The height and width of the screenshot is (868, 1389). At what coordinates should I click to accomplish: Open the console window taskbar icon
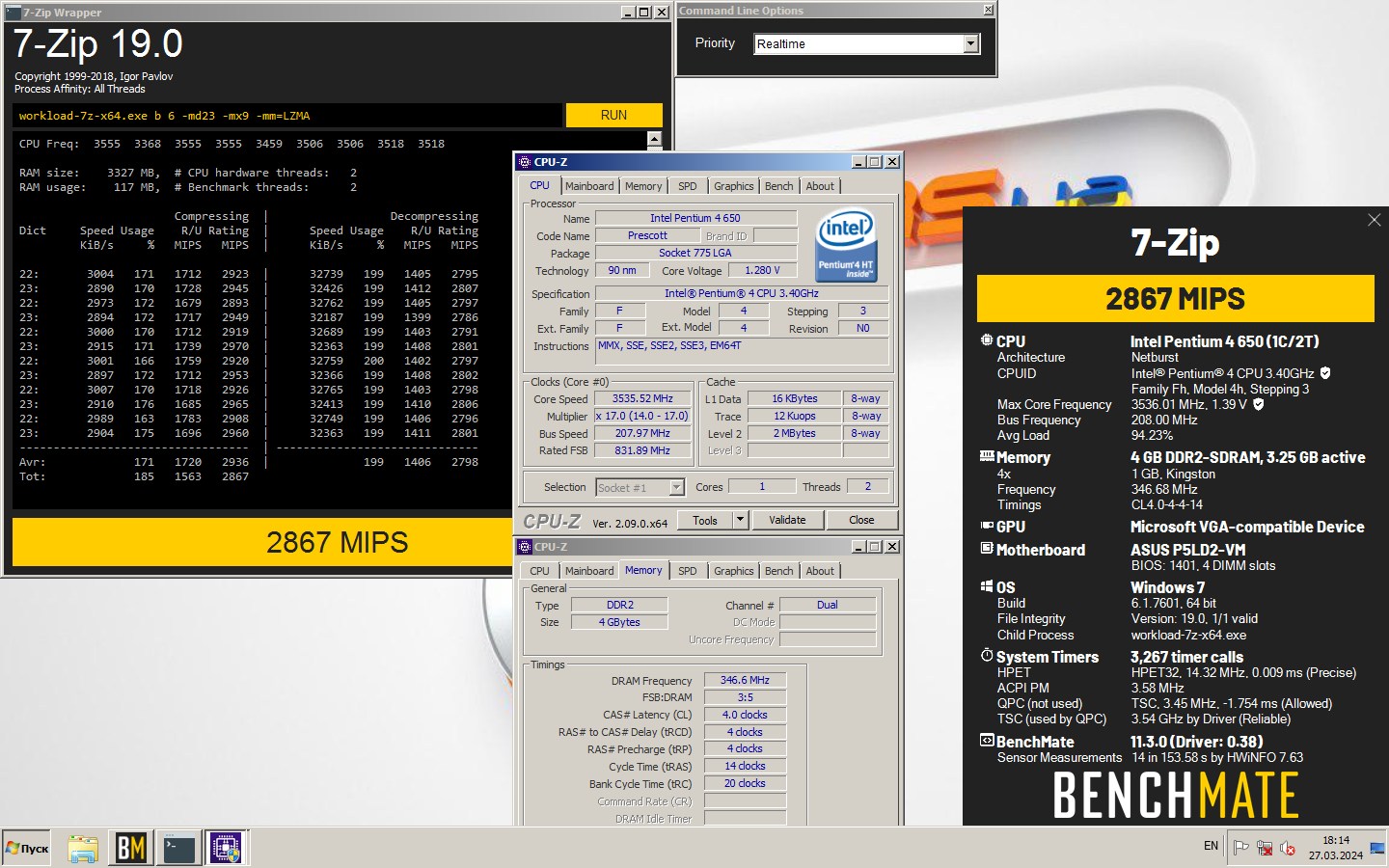[x=178, y=848]
